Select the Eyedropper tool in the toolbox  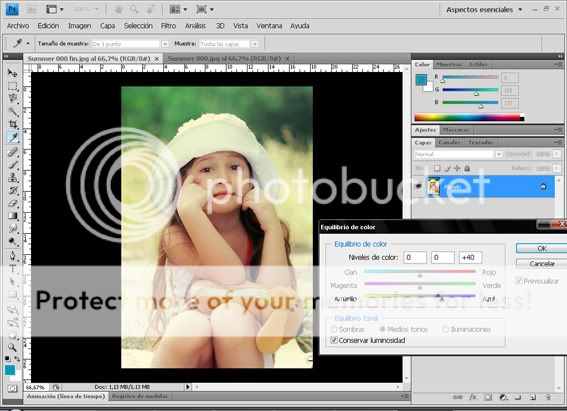pos(13,138)
